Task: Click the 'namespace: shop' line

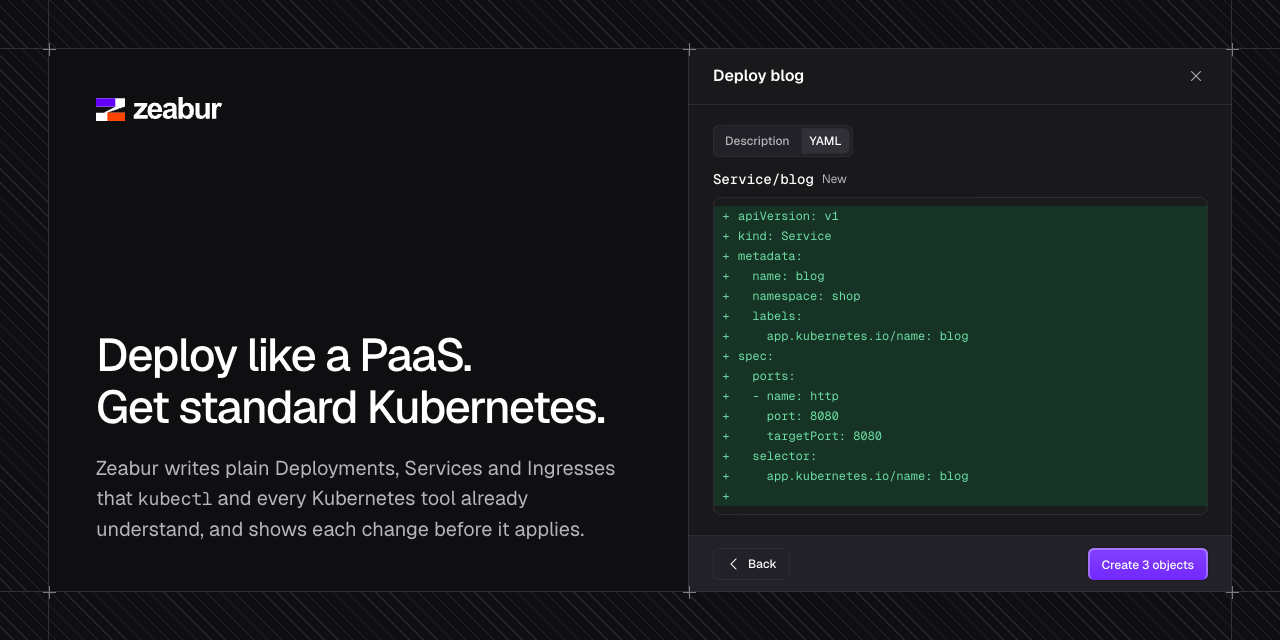Action: (x=960, y=296)
